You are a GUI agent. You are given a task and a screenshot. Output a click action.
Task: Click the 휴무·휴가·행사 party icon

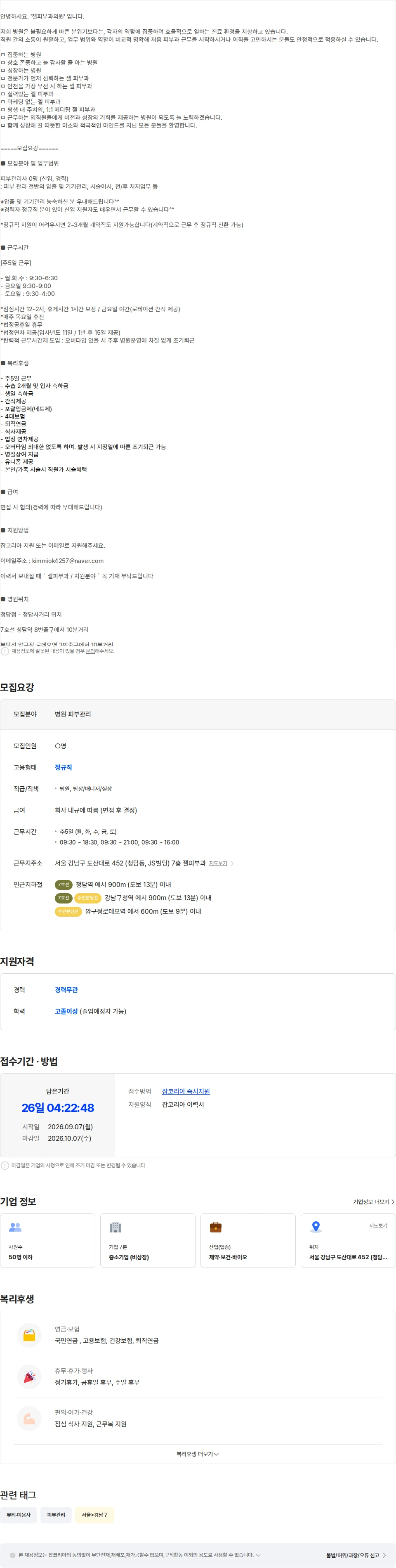click(x=29, y=1377)
